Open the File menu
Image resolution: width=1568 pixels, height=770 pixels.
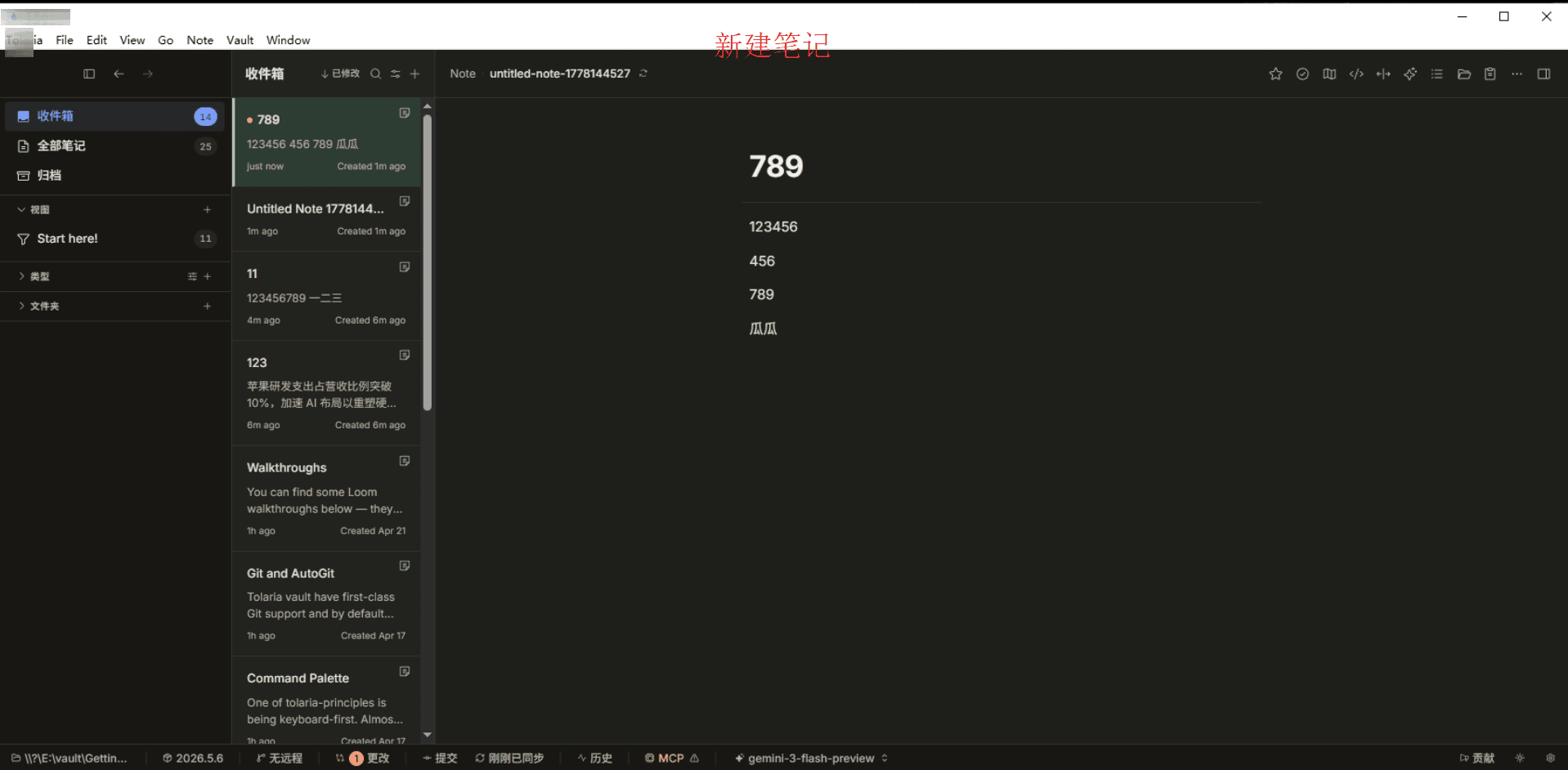coord(65,40)
